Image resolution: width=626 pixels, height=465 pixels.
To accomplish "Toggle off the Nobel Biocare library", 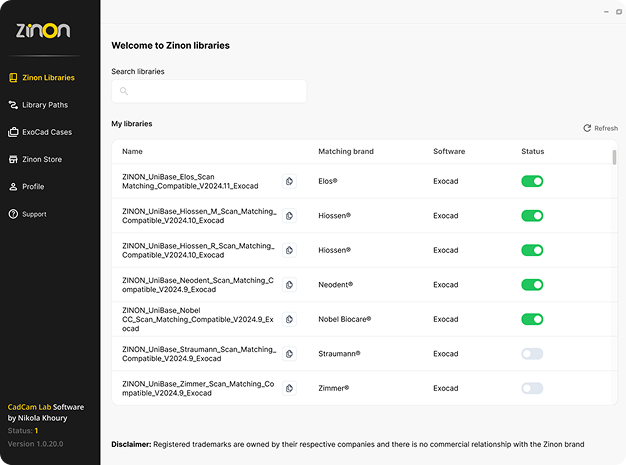I will point(532,319).
